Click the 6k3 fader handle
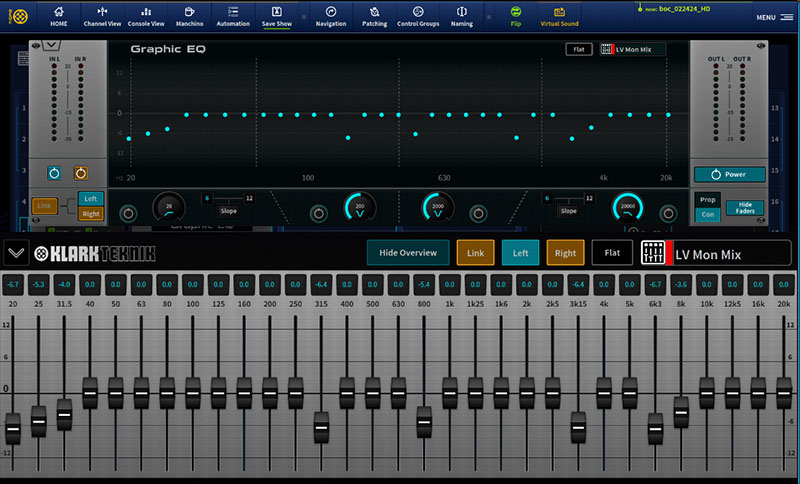The width and height of the screenshot is (800, 484). pyautogui.click(x=655, y=428)
